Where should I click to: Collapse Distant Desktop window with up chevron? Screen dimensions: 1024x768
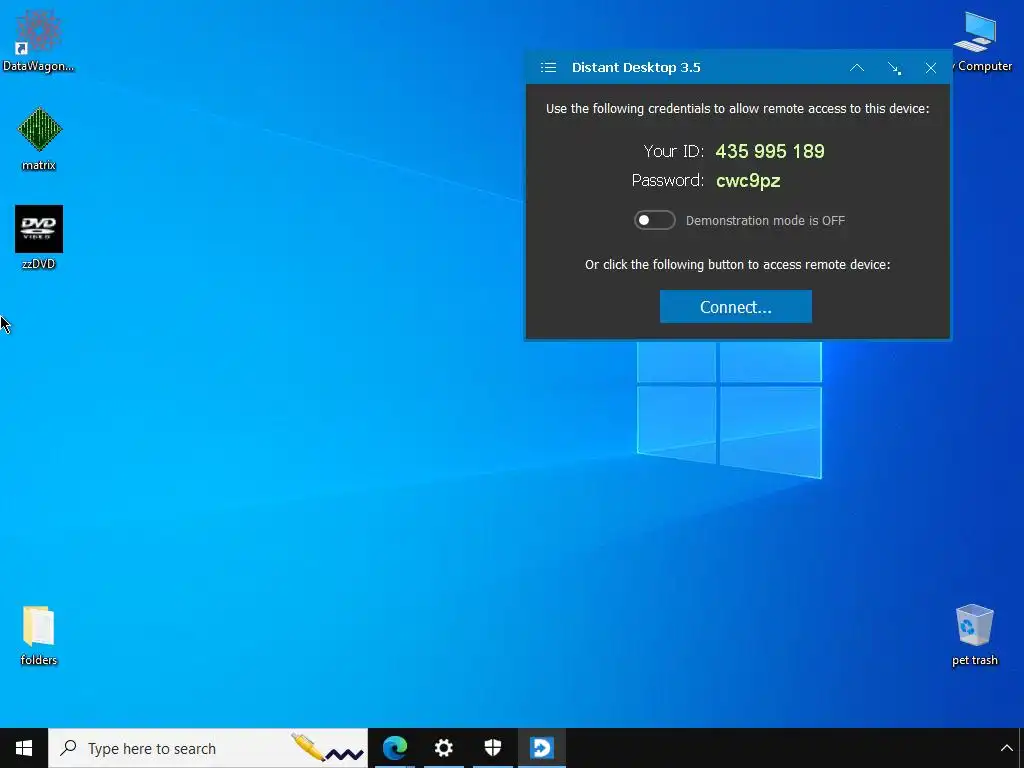tap(857, 67)
